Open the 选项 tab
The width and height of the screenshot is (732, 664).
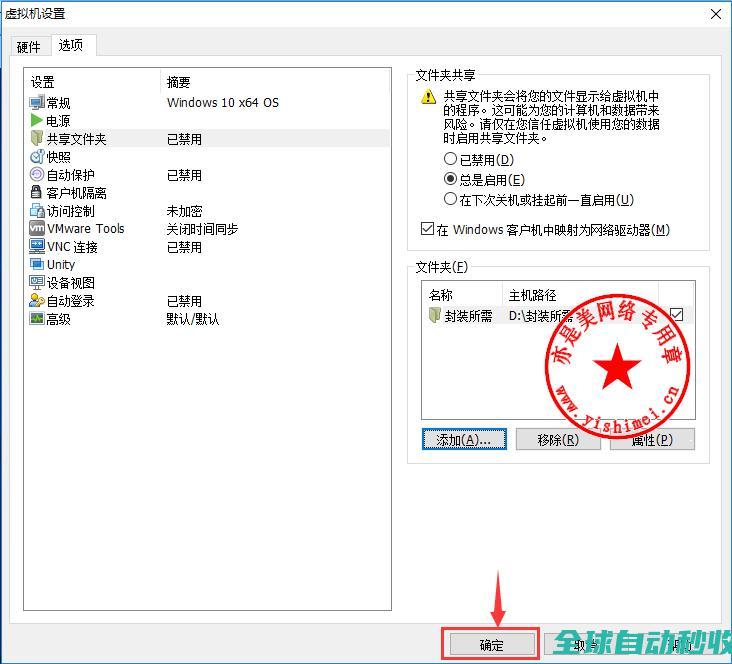tap(71, 46)
